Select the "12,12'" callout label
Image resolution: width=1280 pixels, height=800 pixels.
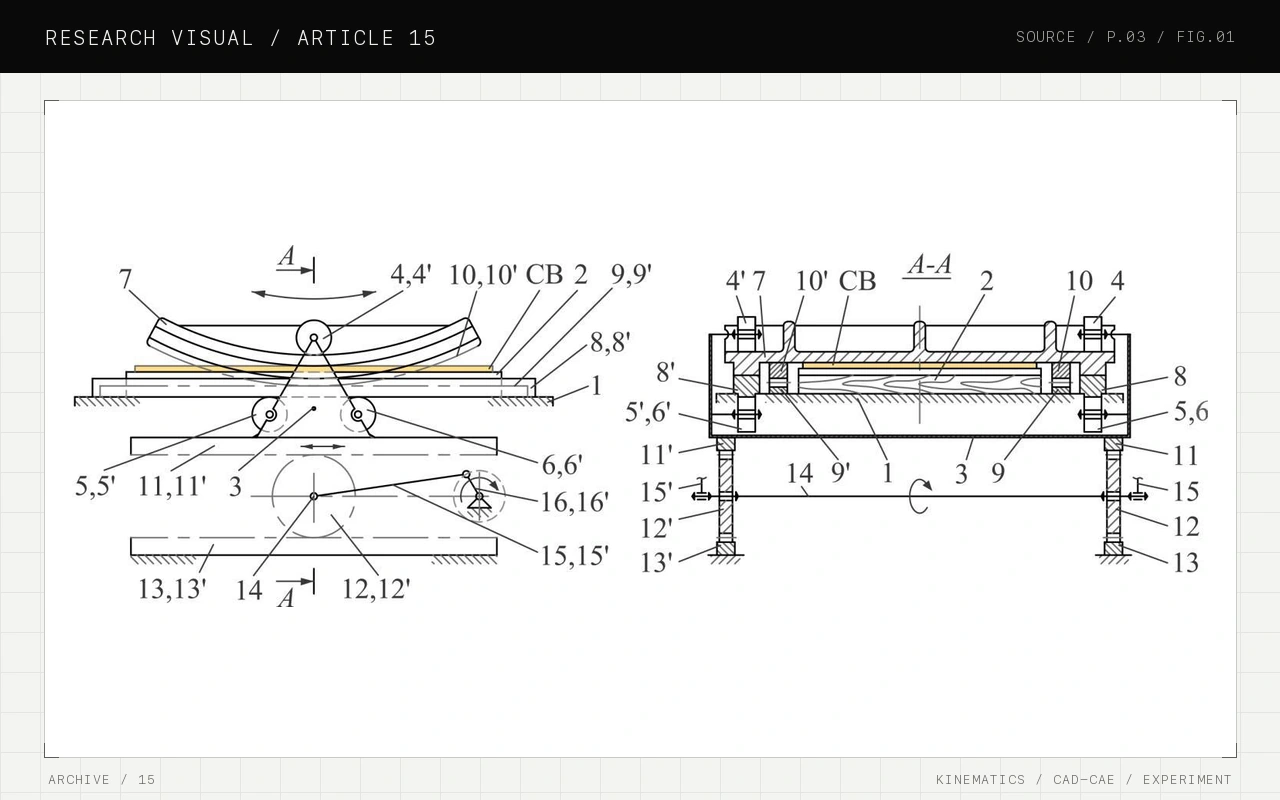376,589
